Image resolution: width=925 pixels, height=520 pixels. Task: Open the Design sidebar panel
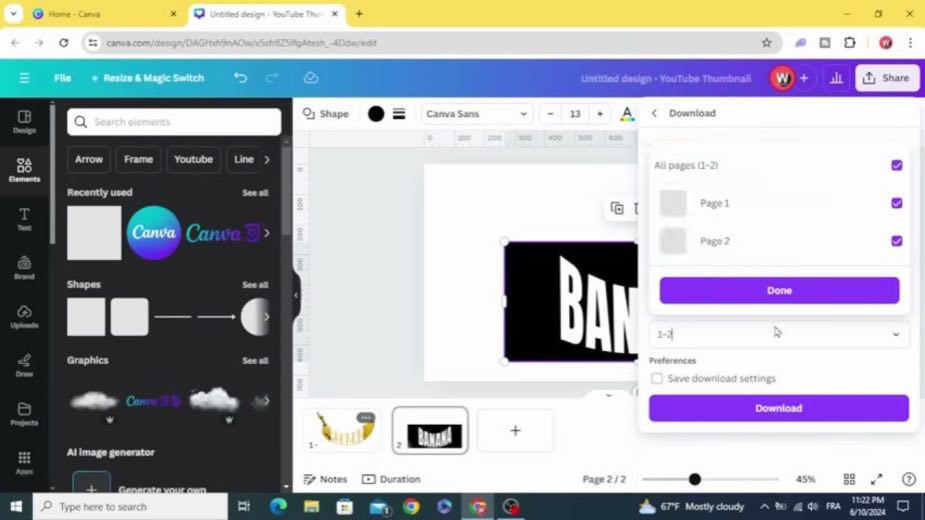pos(24,122)
